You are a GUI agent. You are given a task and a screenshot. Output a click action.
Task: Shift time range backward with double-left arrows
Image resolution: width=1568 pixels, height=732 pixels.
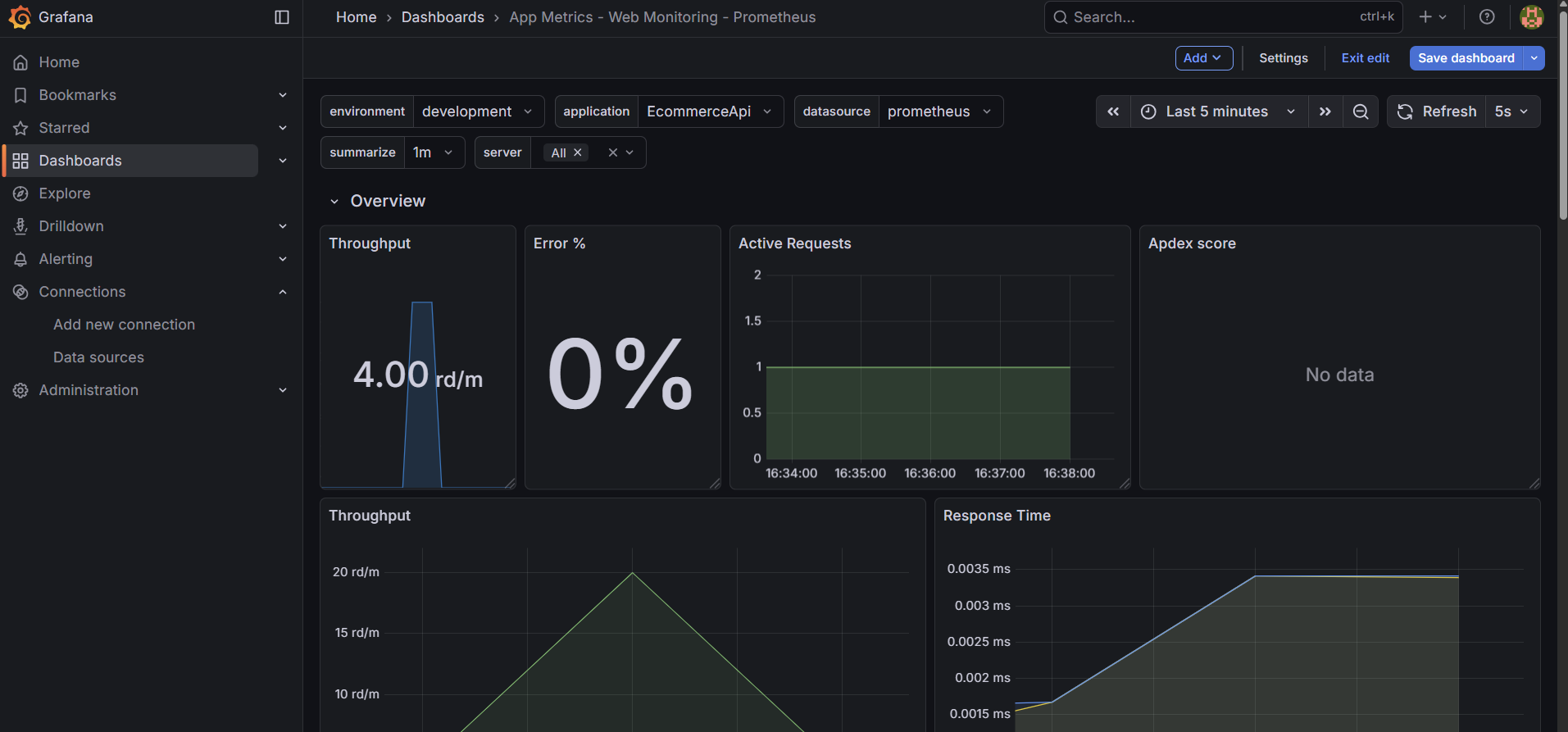[1113, 111]
